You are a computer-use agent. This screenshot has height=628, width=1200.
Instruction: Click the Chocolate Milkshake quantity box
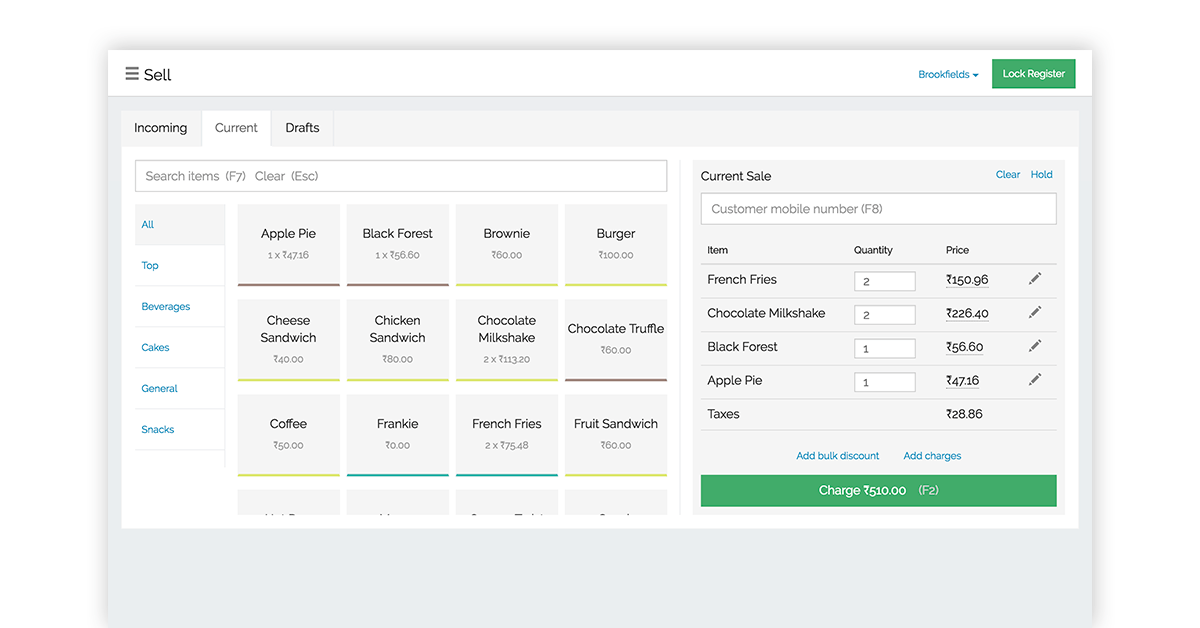coord(885,314)
